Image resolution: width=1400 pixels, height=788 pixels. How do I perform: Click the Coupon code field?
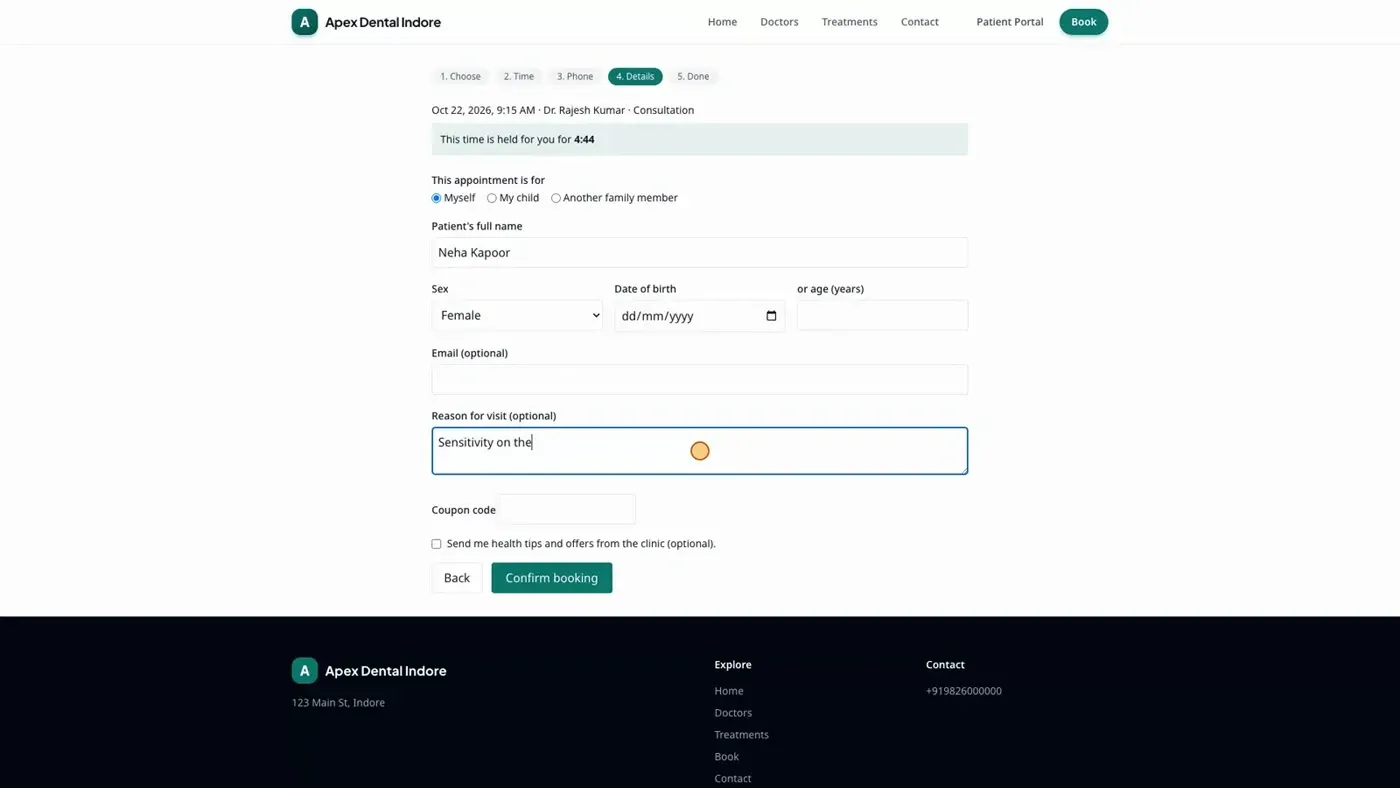(x=567, y=509)
